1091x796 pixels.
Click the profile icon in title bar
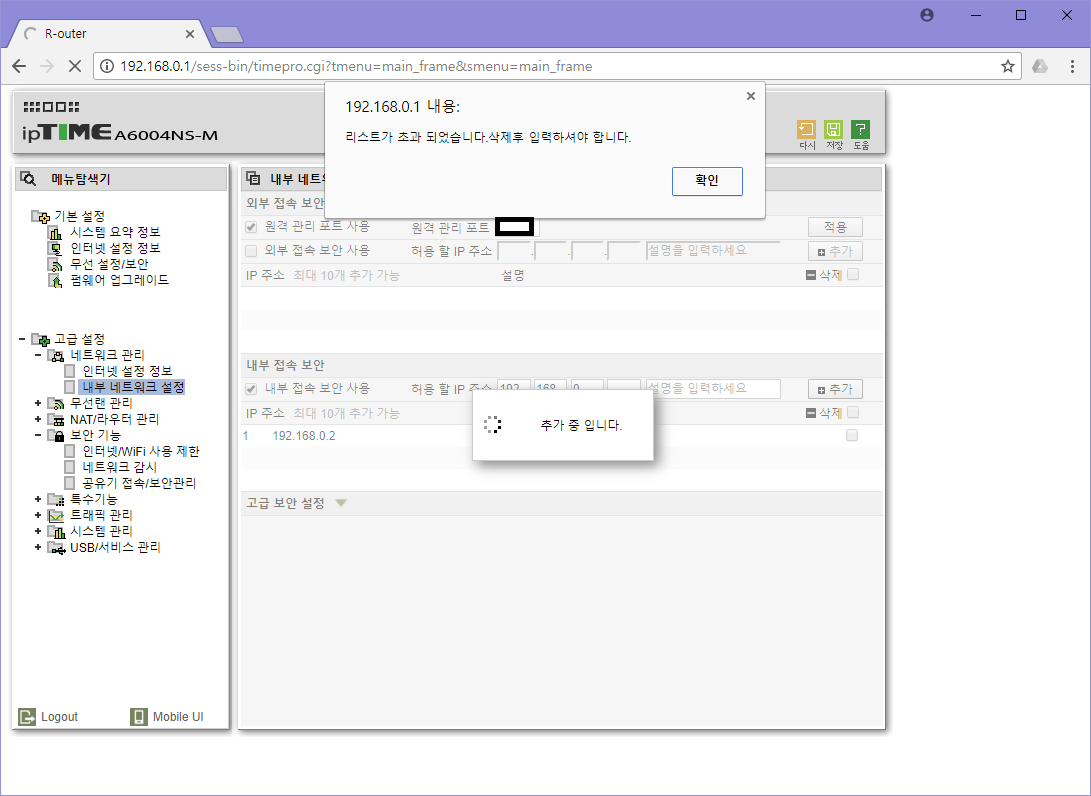[927, 15]
